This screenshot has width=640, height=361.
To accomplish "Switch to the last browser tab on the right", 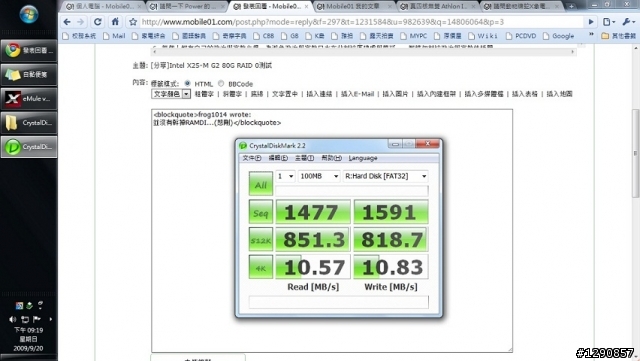I will pos(521,6).
